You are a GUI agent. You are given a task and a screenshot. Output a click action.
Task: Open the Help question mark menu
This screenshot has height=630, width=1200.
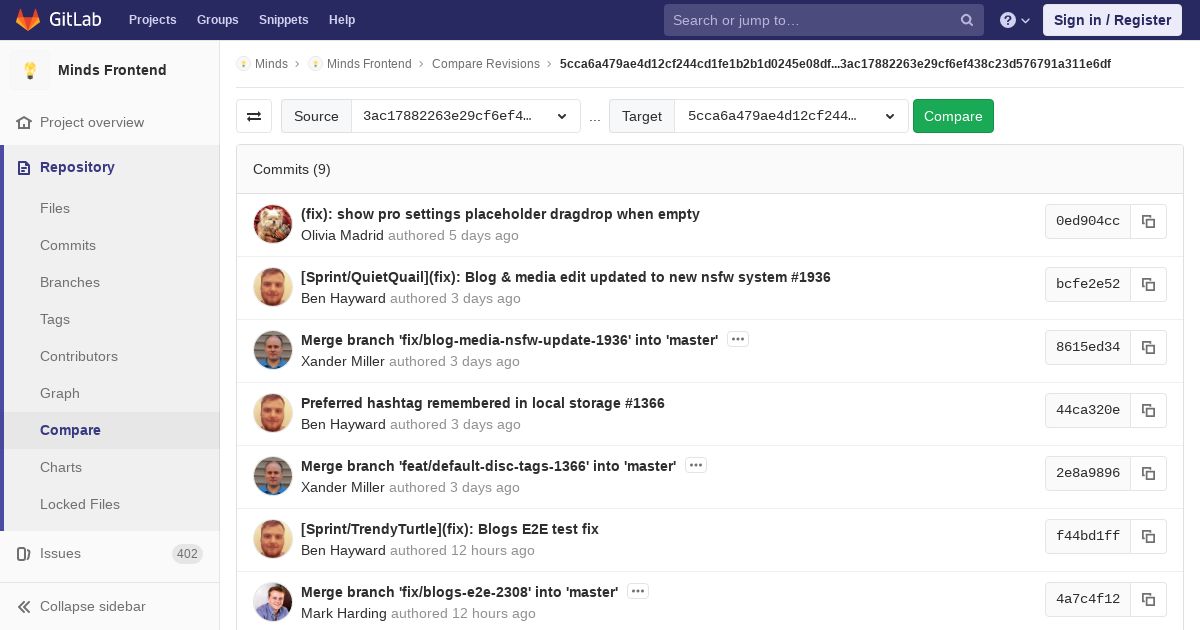coord(1015,20)
